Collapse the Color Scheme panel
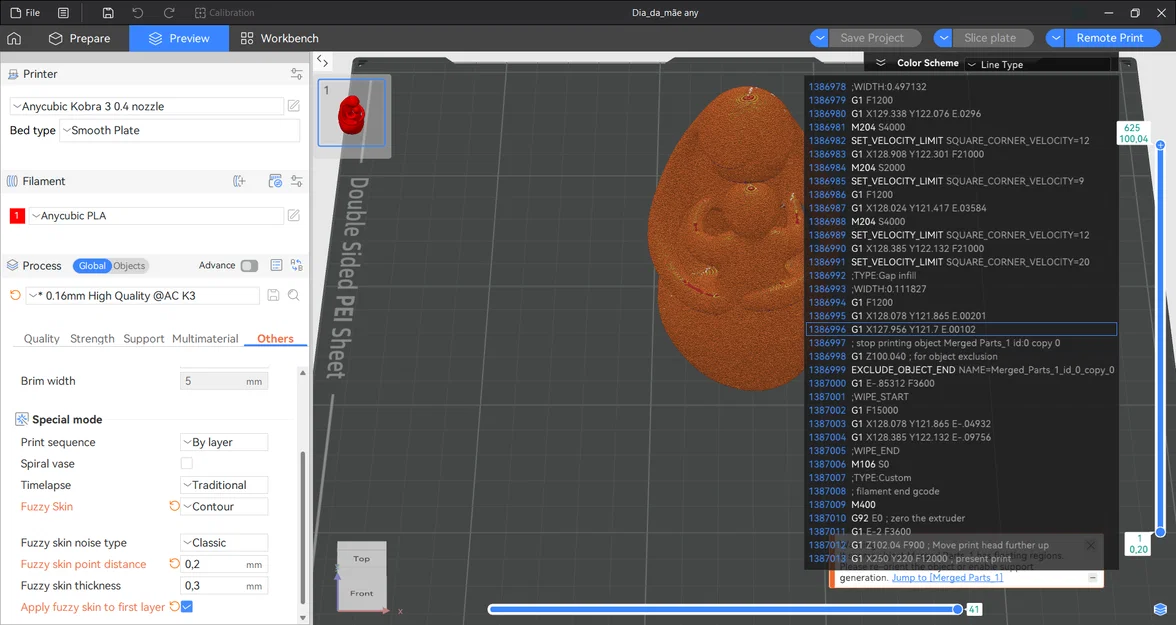Viewport: 1176px width, 625px height. (x=880, y=63)
